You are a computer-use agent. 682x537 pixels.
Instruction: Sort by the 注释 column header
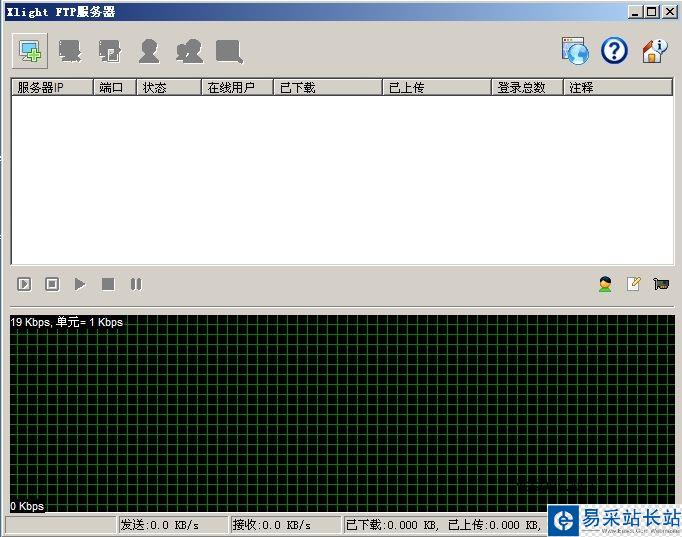[x=618, y=87]
